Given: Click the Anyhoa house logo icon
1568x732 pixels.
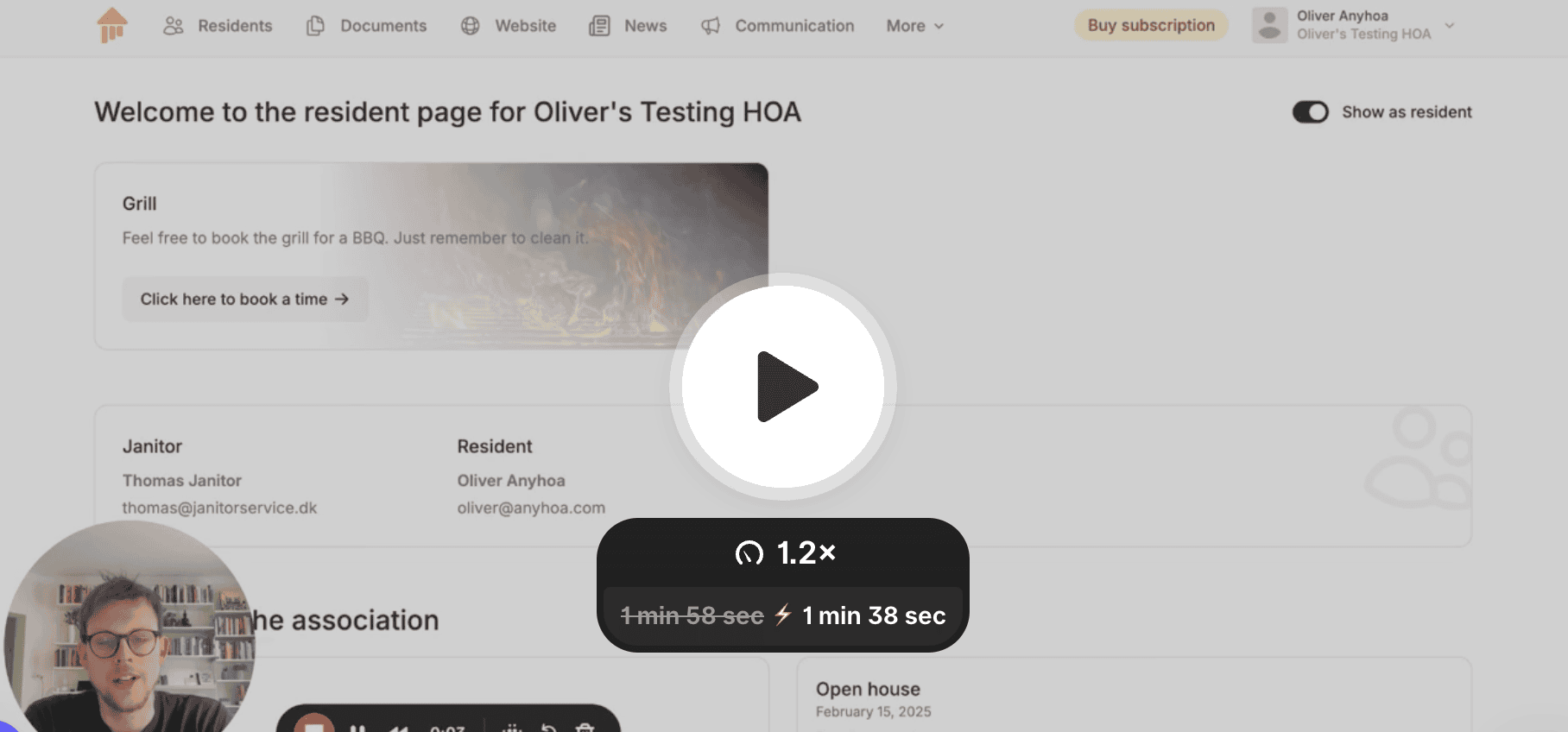Looking at the screenshot, I should tap(112, 25).
